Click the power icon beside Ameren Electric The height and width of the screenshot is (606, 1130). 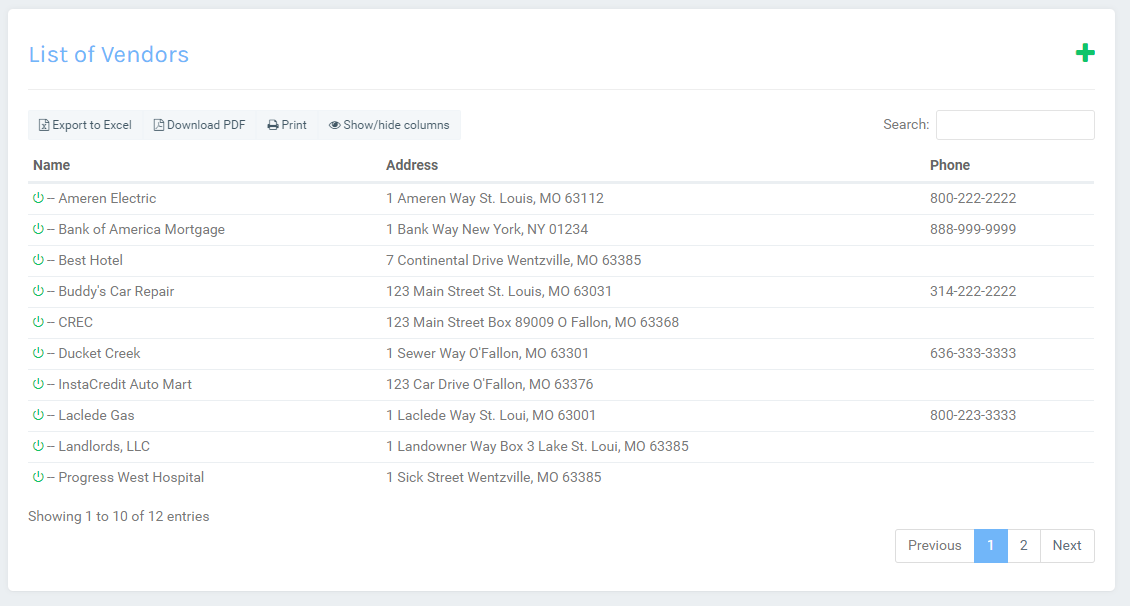coord(38,198)
